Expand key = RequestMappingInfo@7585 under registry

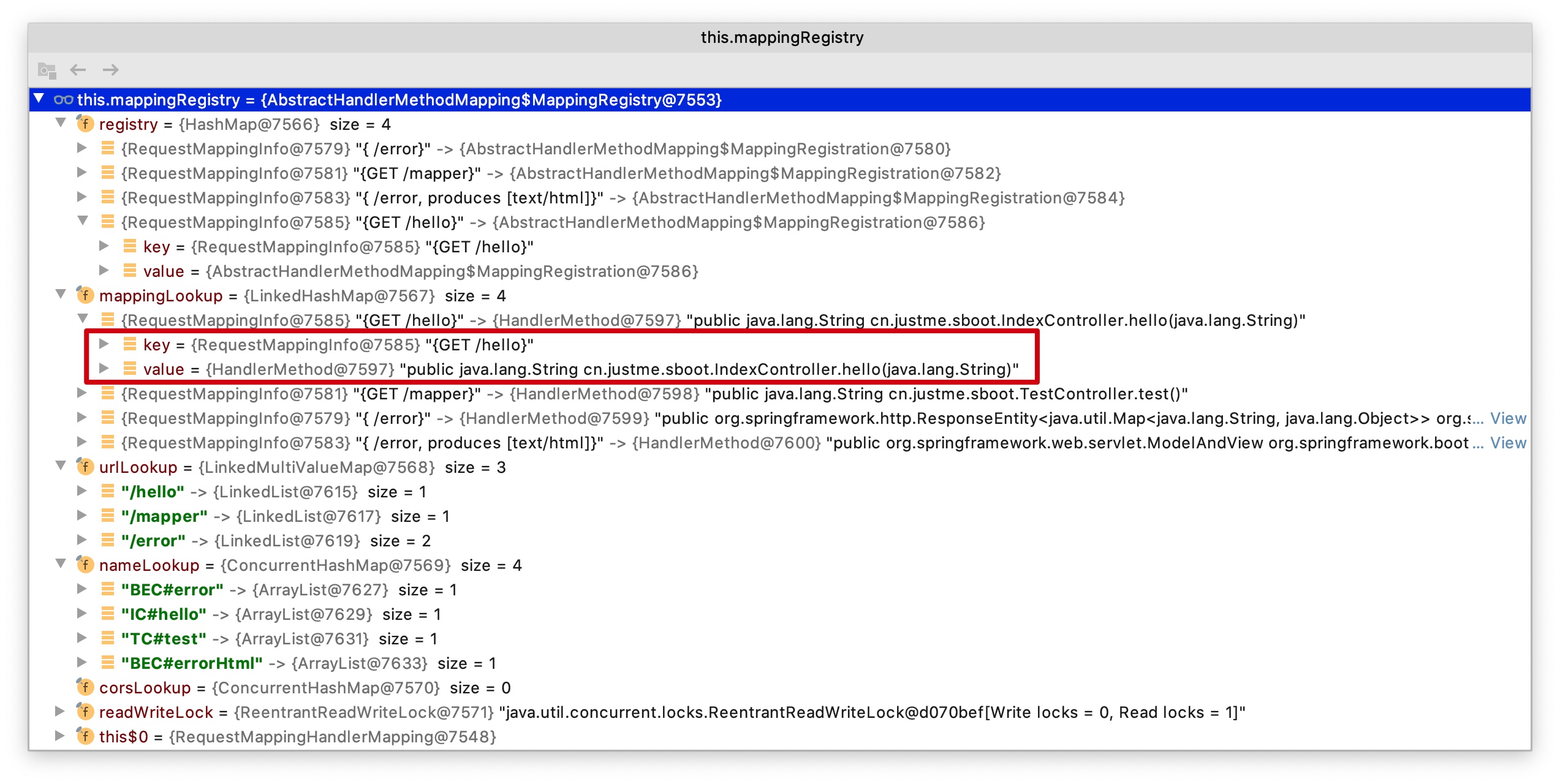[x=104, y=246]
